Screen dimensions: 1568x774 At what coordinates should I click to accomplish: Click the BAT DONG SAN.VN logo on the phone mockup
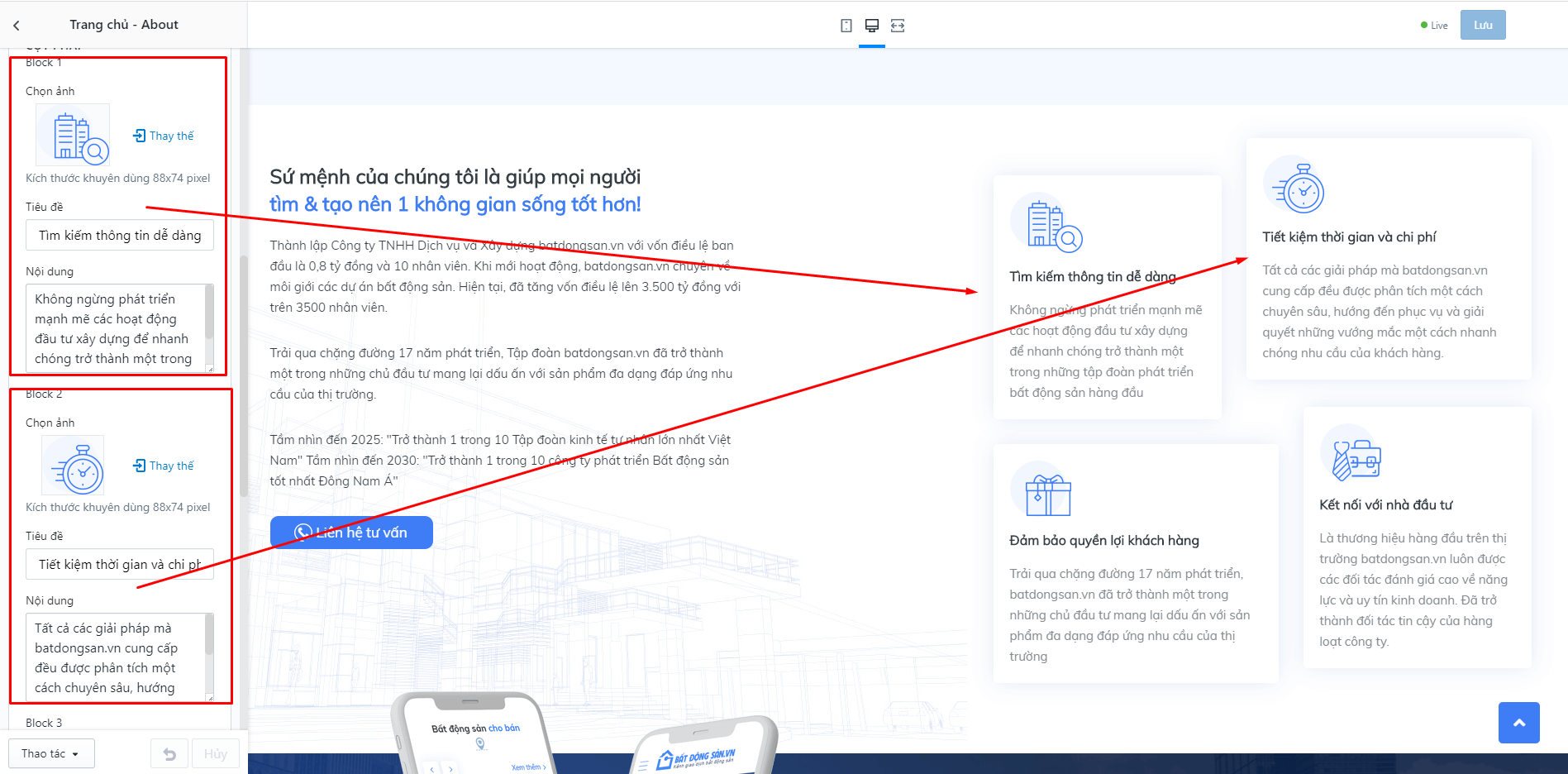(x=695, y=758)
